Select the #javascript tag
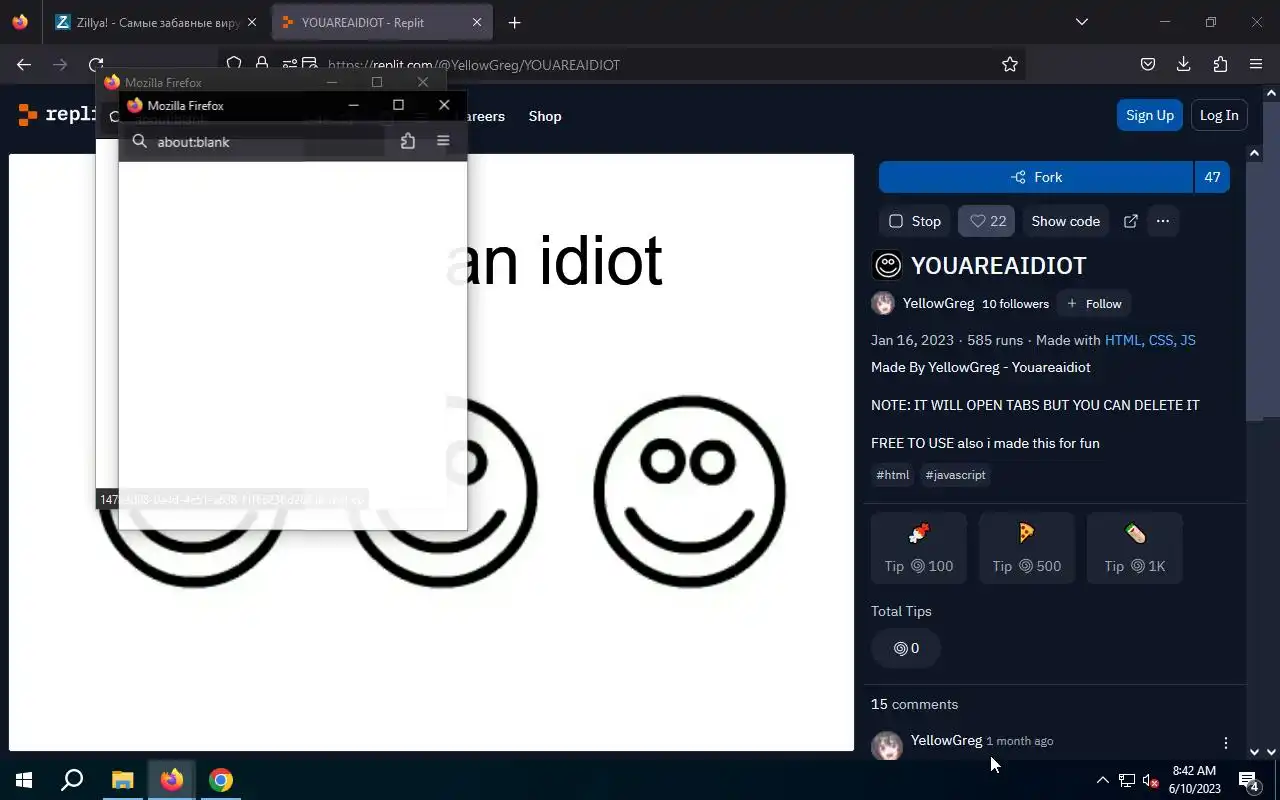This screenshot has width=1280, height=800. point(955,475)
